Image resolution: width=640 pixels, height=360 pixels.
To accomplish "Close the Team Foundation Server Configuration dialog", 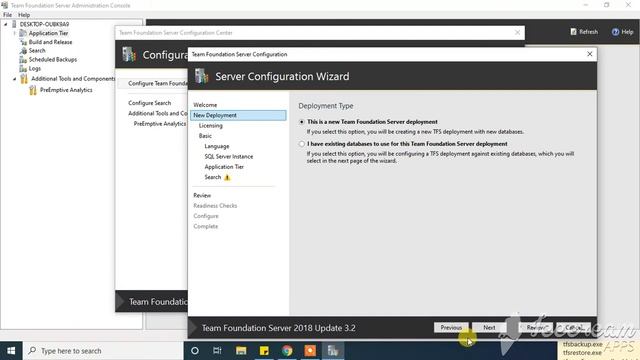I will coord(589,54).
